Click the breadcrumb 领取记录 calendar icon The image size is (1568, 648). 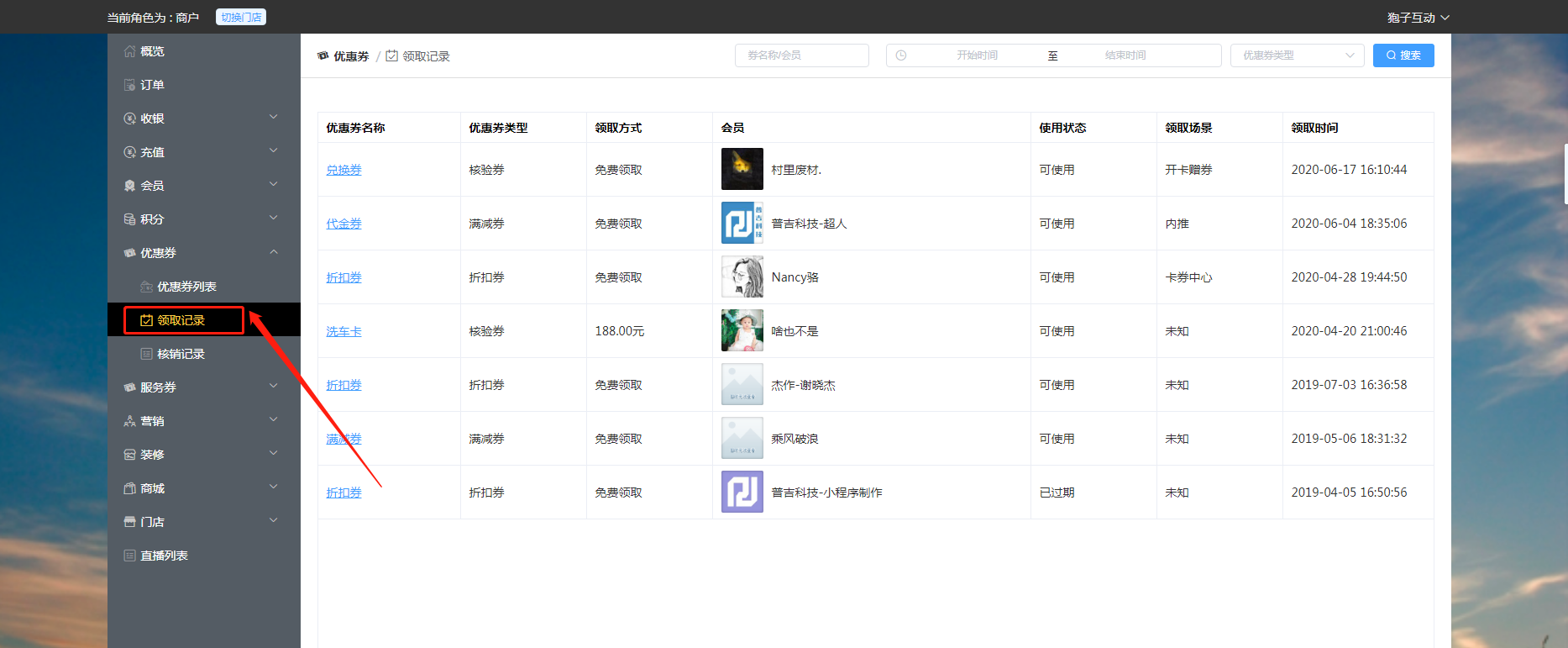click(x=391, y=56)
